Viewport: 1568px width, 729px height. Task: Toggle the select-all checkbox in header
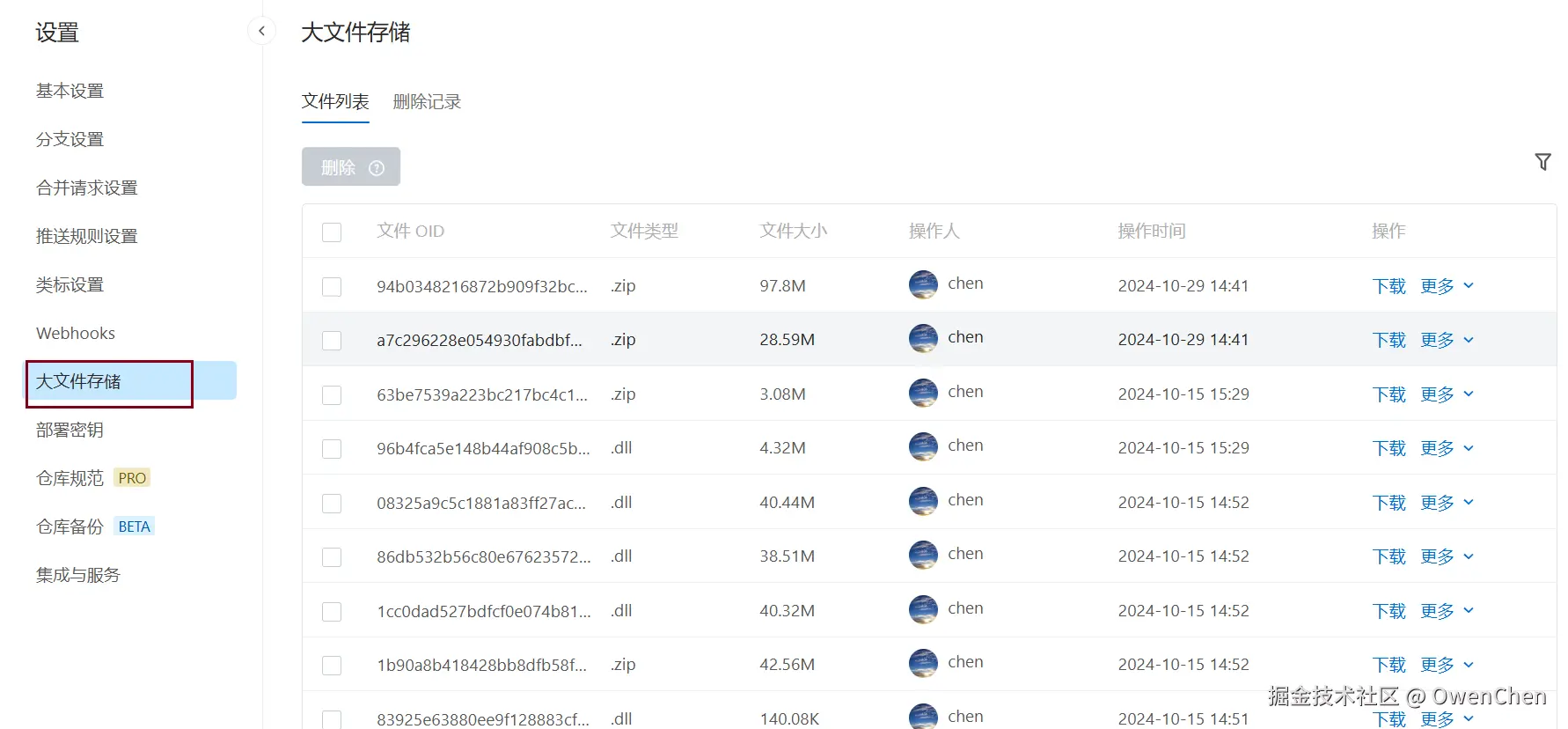pos(332,232)
